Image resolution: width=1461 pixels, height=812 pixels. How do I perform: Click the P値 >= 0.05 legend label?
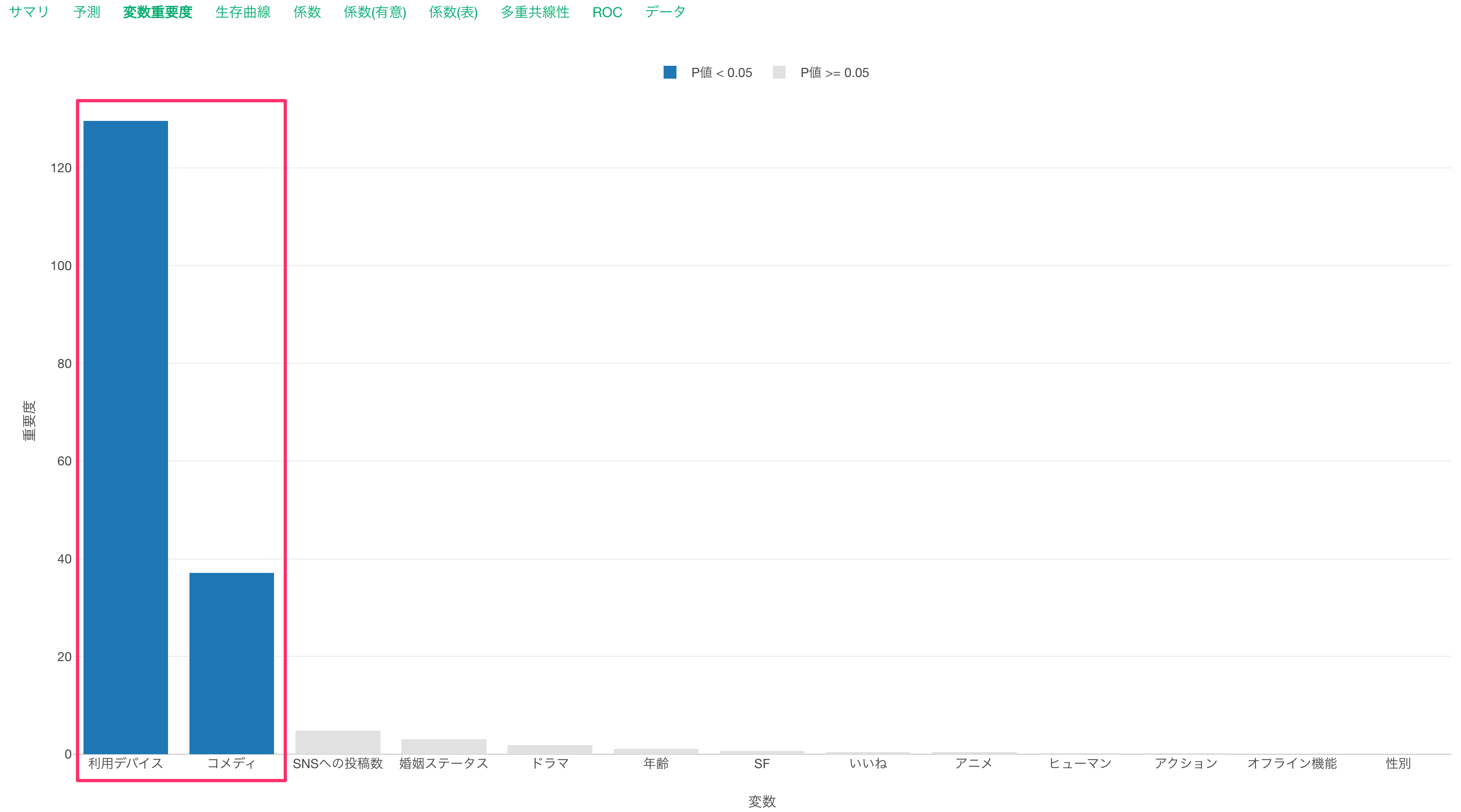click(x=834, y=73)
